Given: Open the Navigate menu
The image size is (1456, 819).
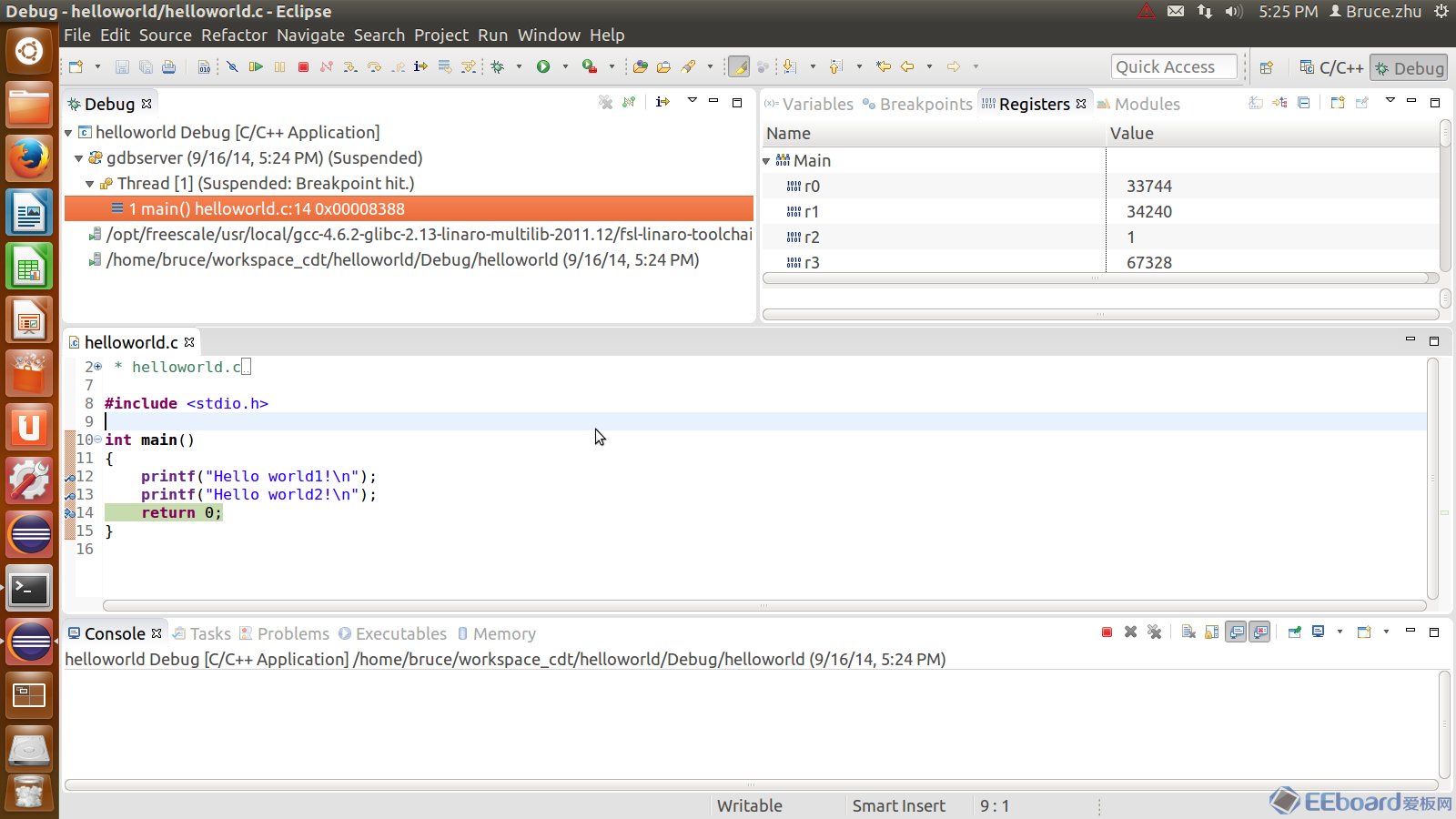Looking at the screenshot, I should (310, 35).
